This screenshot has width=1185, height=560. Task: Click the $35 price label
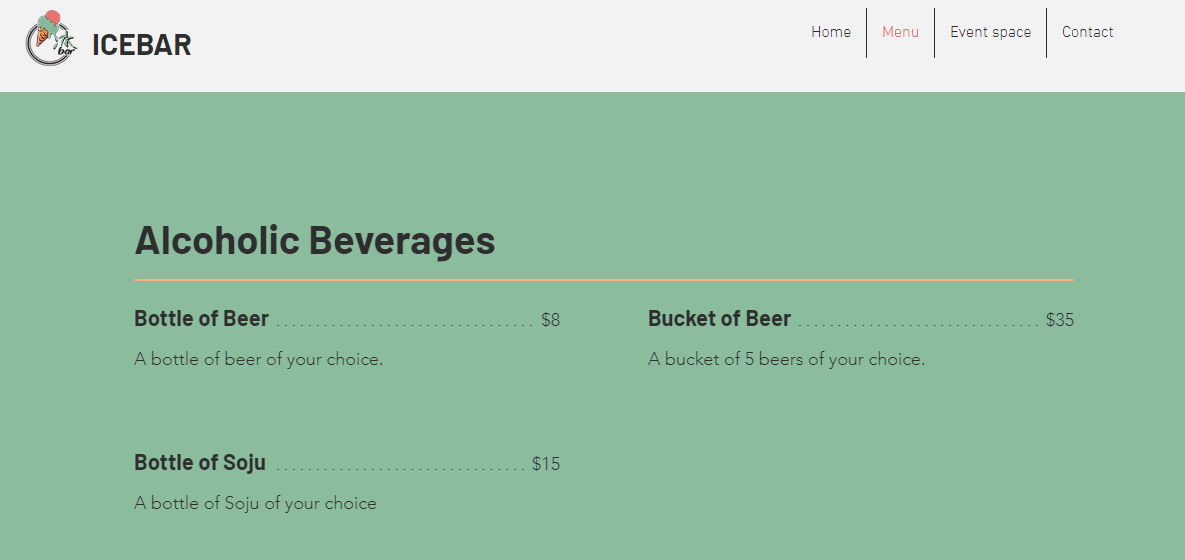1059,321
